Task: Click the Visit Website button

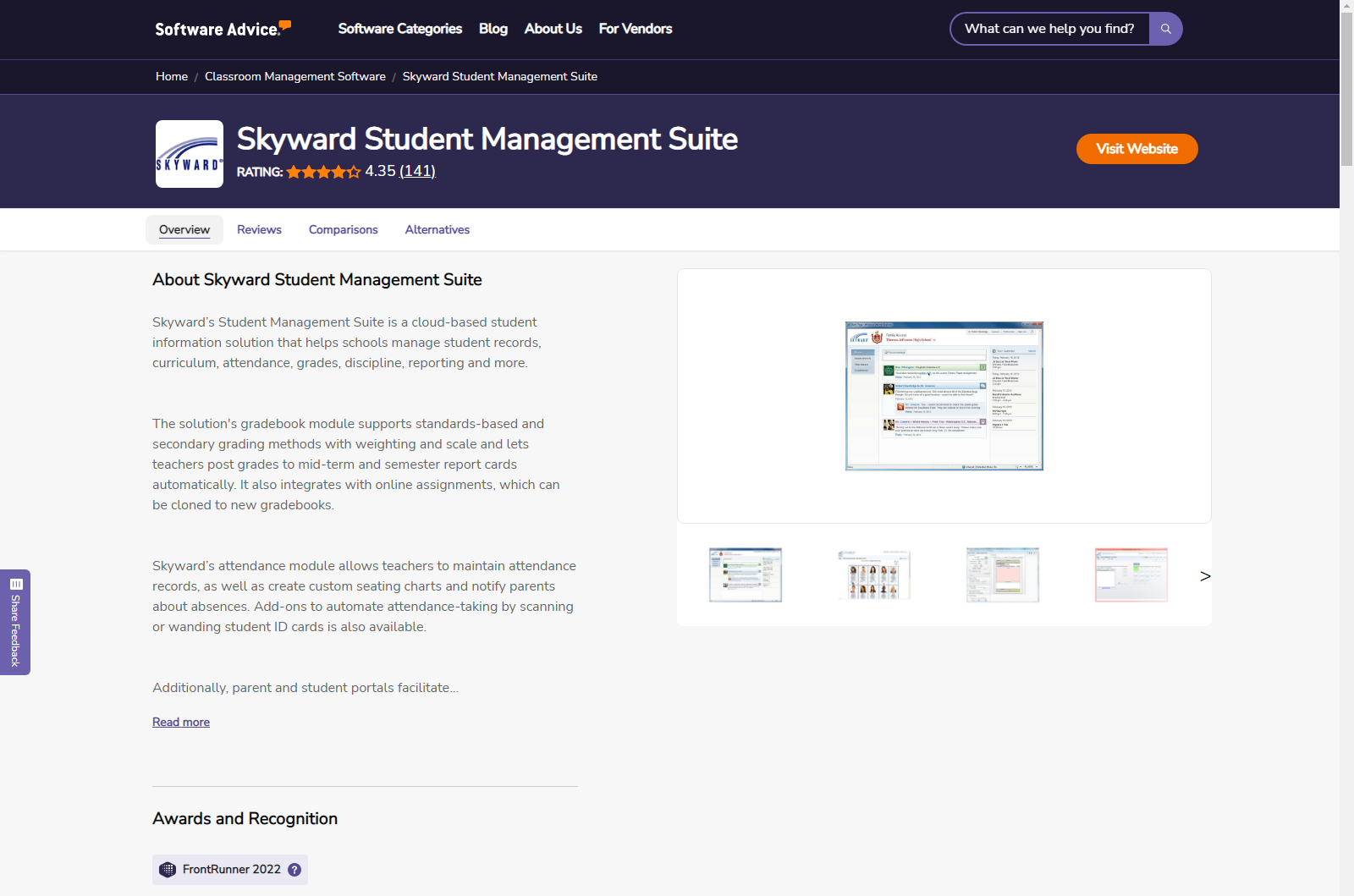Action: tap(1137, 149)
